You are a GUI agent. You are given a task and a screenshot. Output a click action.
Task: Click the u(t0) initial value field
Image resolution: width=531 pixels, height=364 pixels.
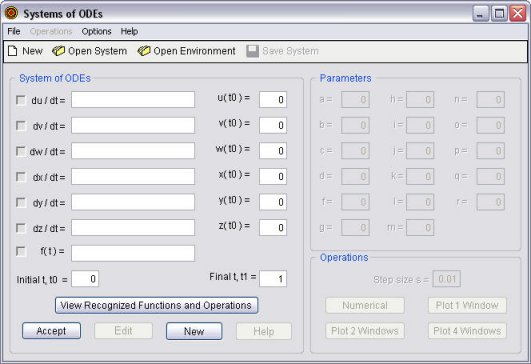[273, 100]
